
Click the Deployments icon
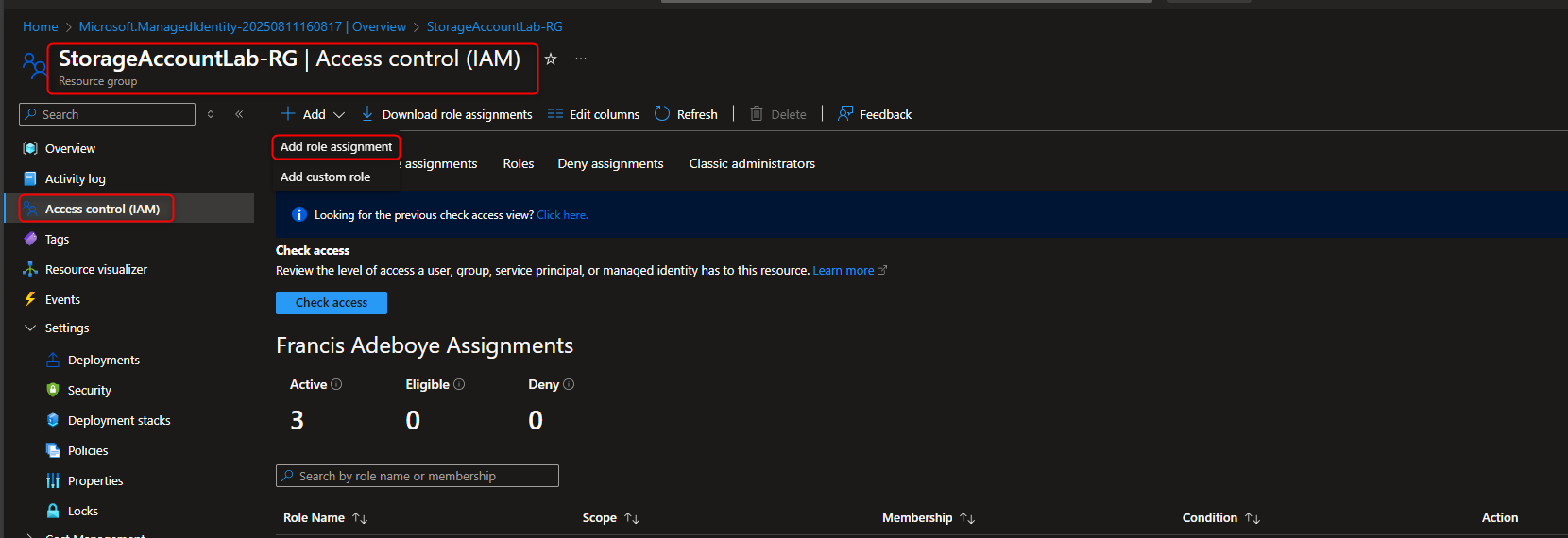(53, 360)
